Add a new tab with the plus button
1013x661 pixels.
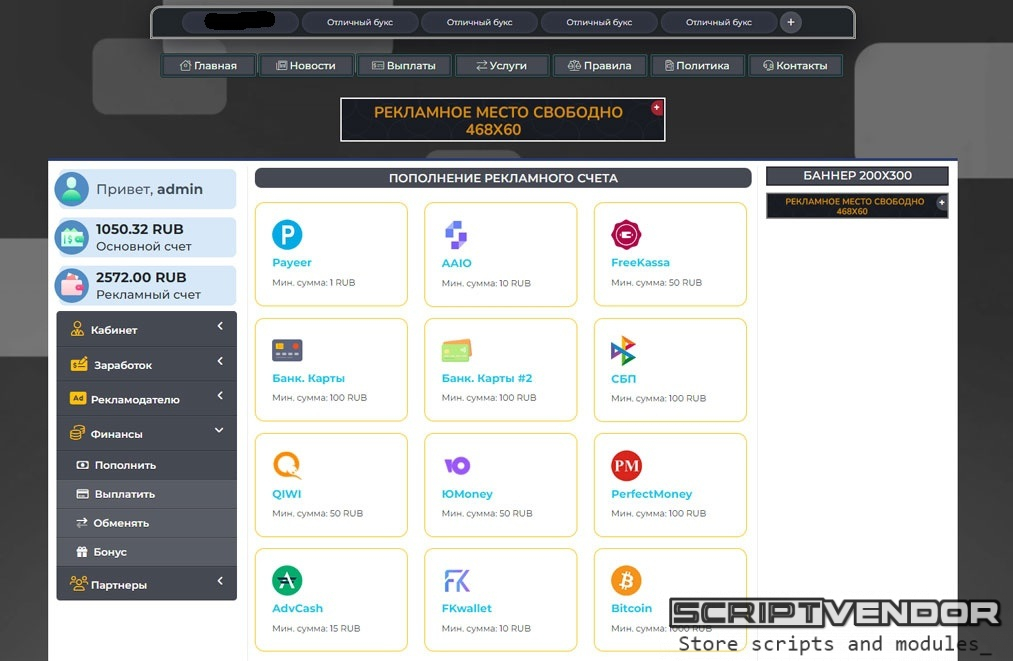tap(791, 22)
